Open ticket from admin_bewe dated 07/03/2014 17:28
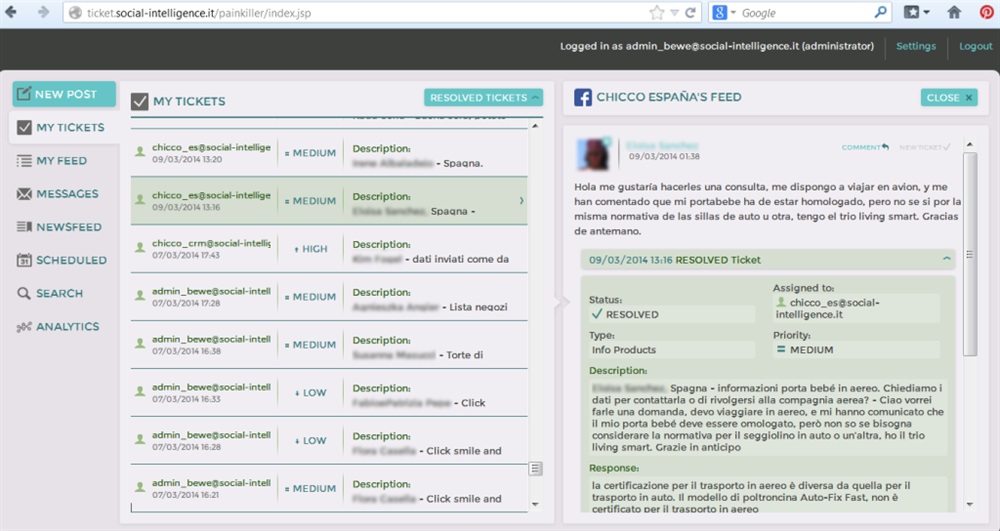This screenshot has height=531, width=1000. pyautogui.click(x=329, y=296)
